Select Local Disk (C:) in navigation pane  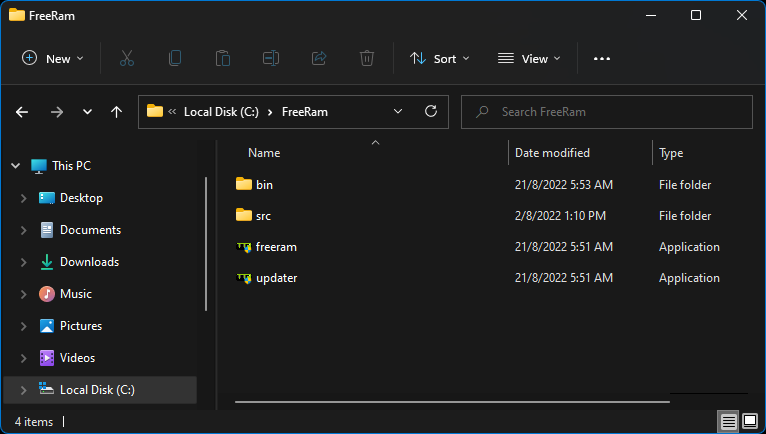pyautogui.click(x=97, y=390)
